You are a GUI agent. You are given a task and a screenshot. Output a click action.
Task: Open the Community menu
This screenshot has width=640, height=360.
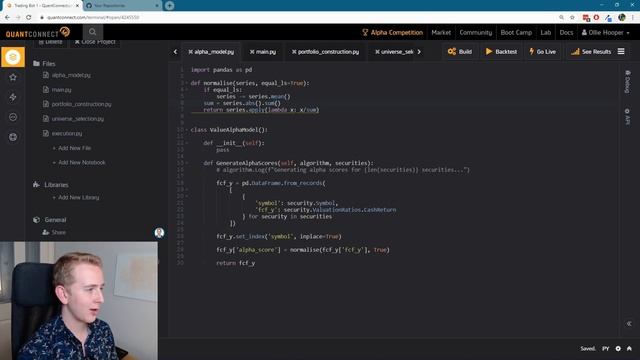pyautogui.click(x=476, y=32)
